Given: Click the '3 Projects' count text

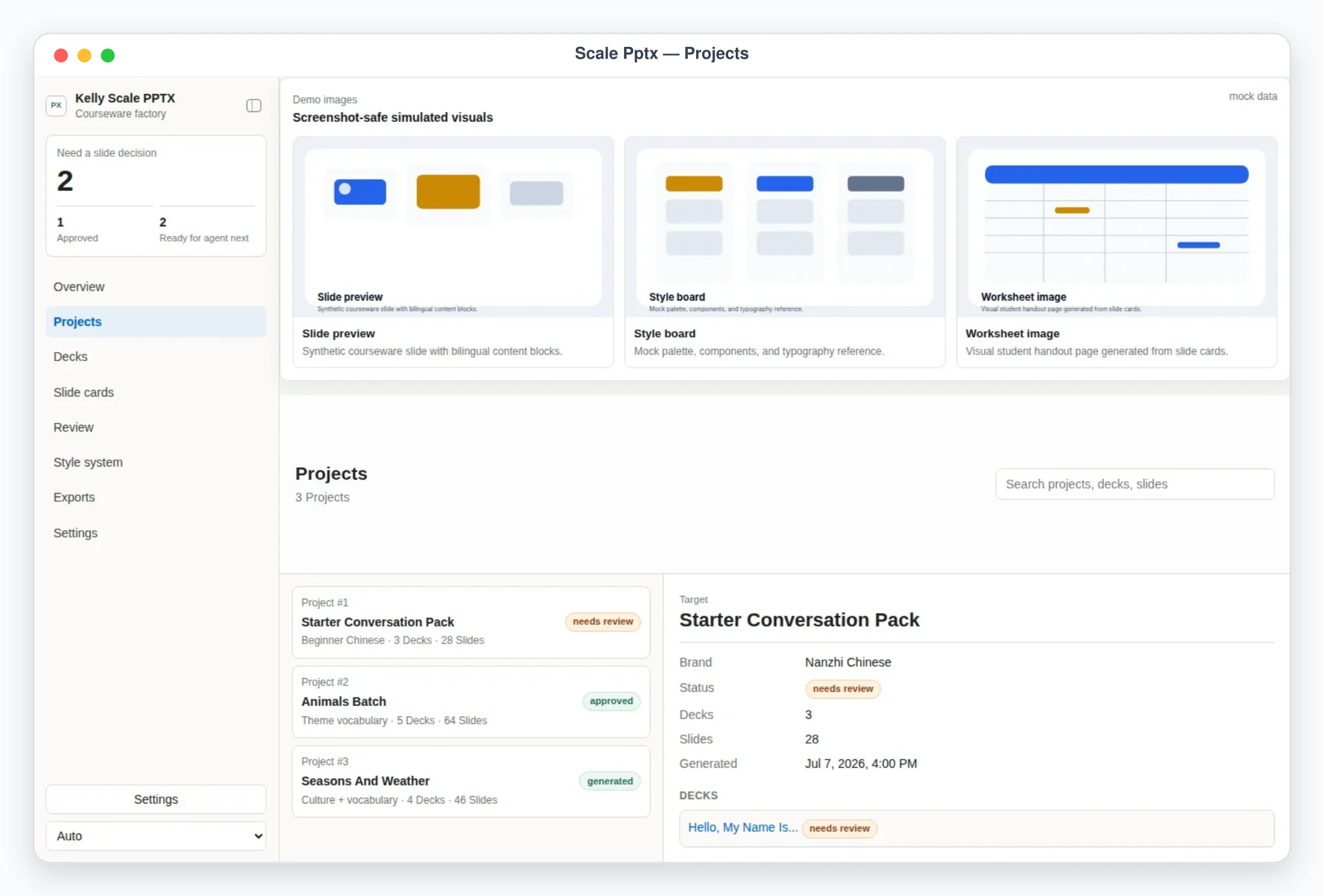Looking at the screenshot, I should (x=322, y=497).
